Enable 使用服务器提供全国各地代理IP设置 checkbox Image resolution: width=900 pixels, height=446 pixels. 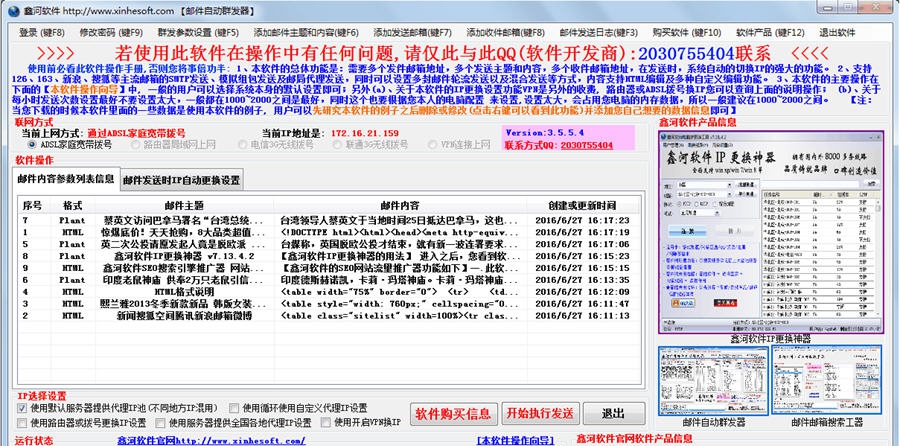[x=161, y=423]
